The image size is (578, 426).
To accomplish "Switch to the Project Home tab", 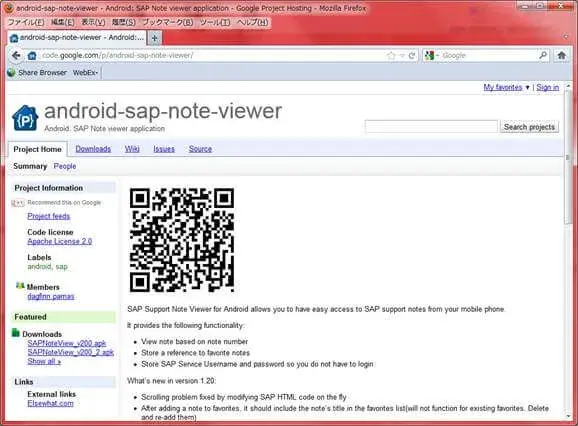I will (37, 149).
